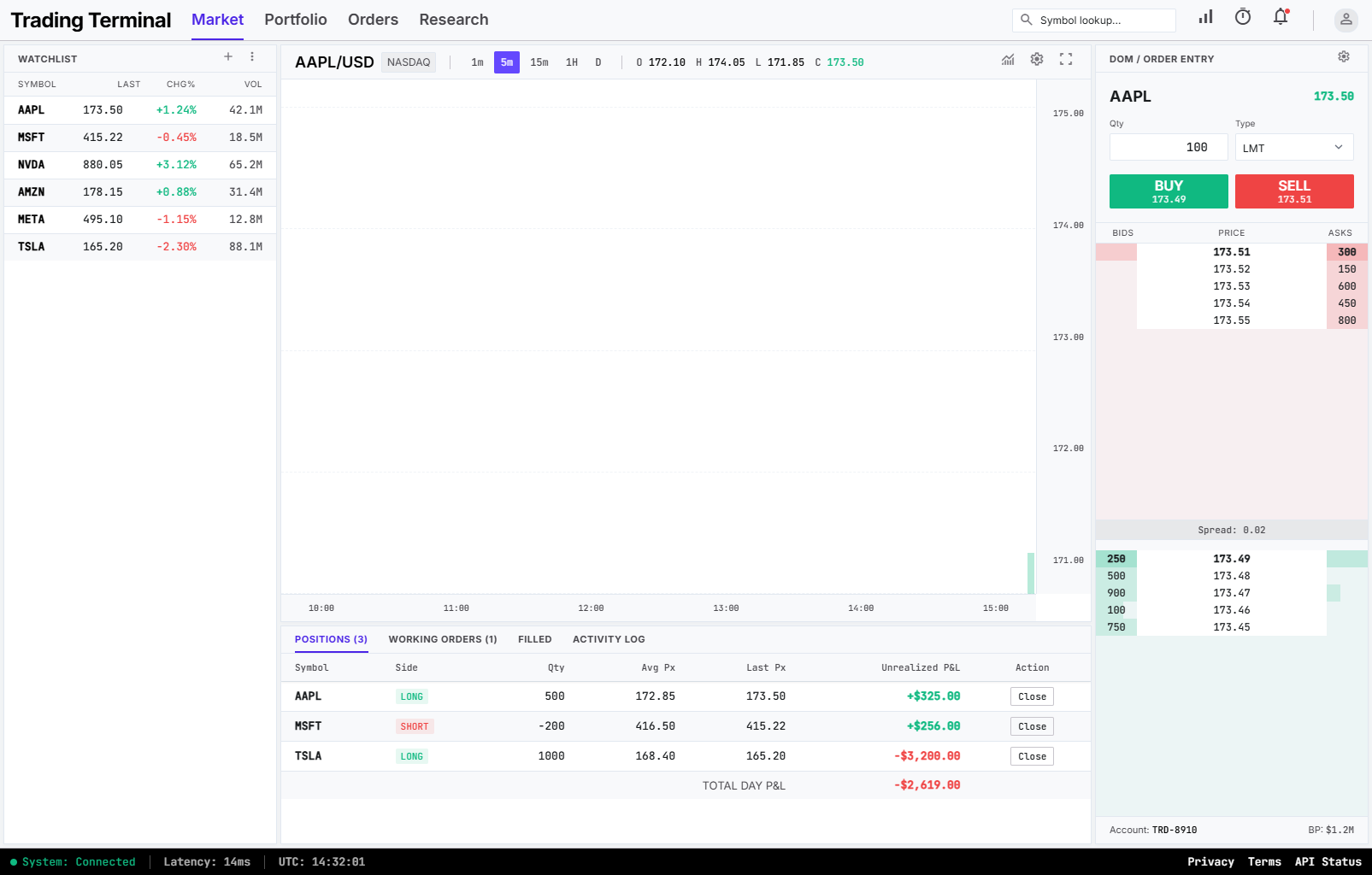Select the 1m timeframe
1372x875 pixels.
coord(477,62)
